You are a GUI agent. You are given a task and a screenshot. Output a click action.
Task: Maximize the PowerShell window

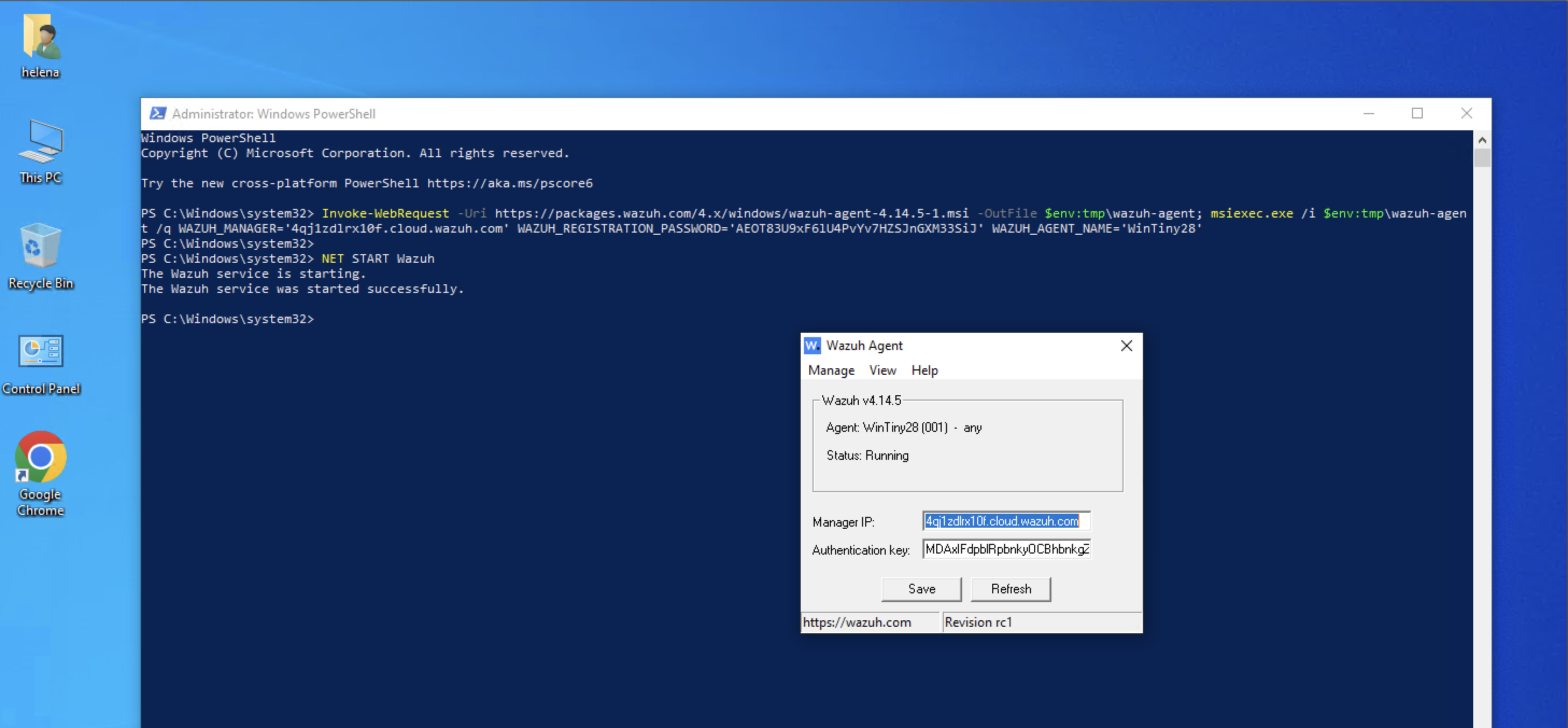[1416, 113]
